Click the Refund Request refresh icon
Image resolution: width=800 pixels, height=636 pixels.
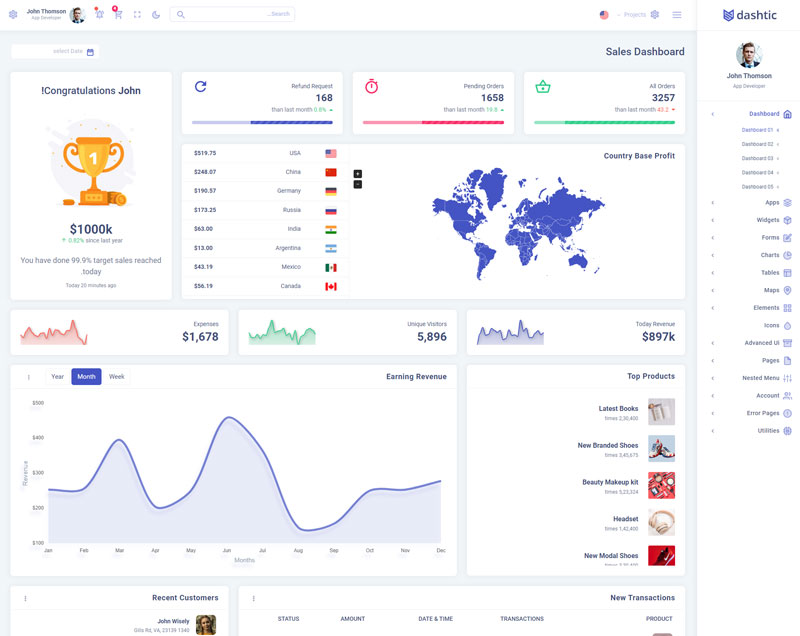pos(200,87)
